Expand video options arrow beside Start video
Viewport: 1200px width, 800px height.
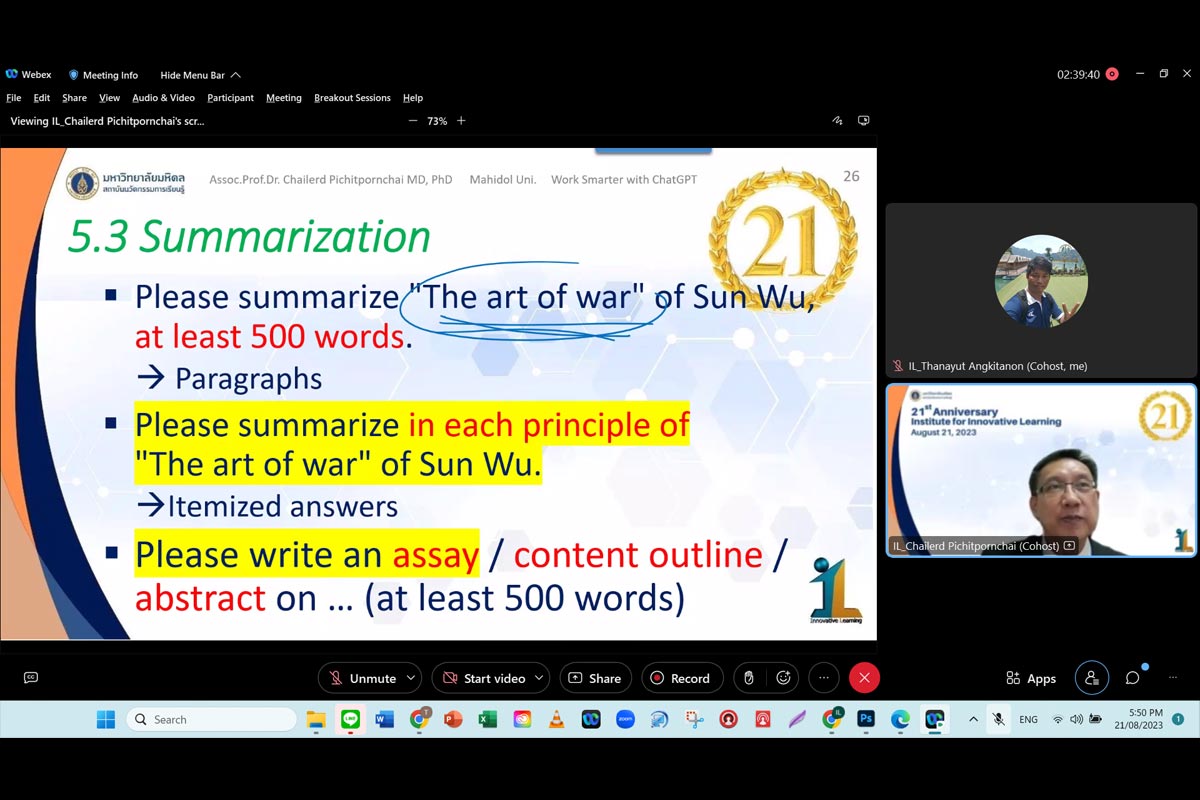[x=539, y=678]
